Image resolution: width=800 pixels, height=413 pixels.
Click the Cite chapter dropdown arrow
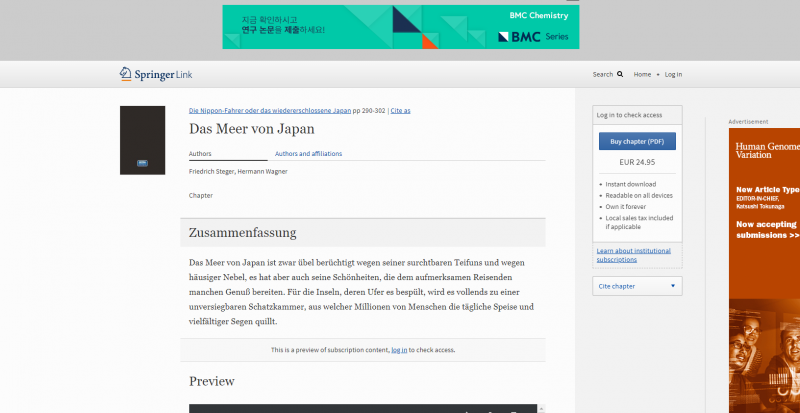(x=673, y=286)
